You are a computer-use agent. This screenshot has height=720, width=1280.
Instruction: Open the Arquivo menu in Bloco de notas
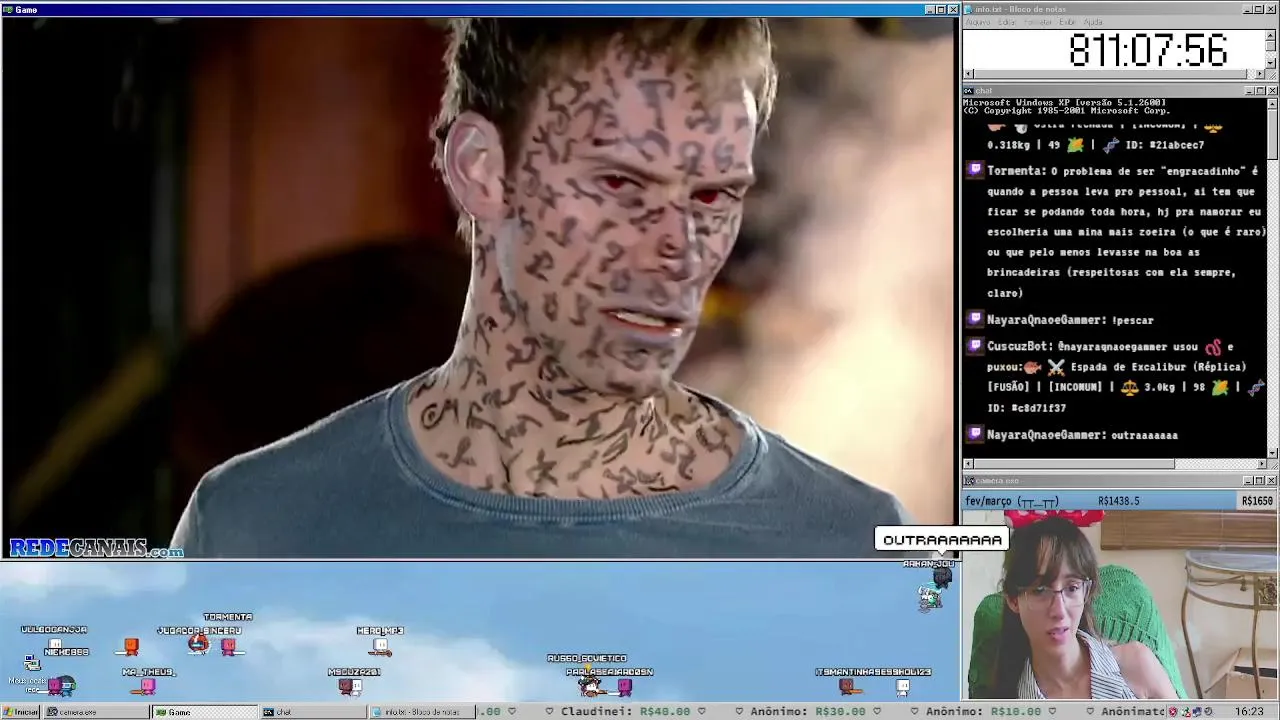[978, 22]
